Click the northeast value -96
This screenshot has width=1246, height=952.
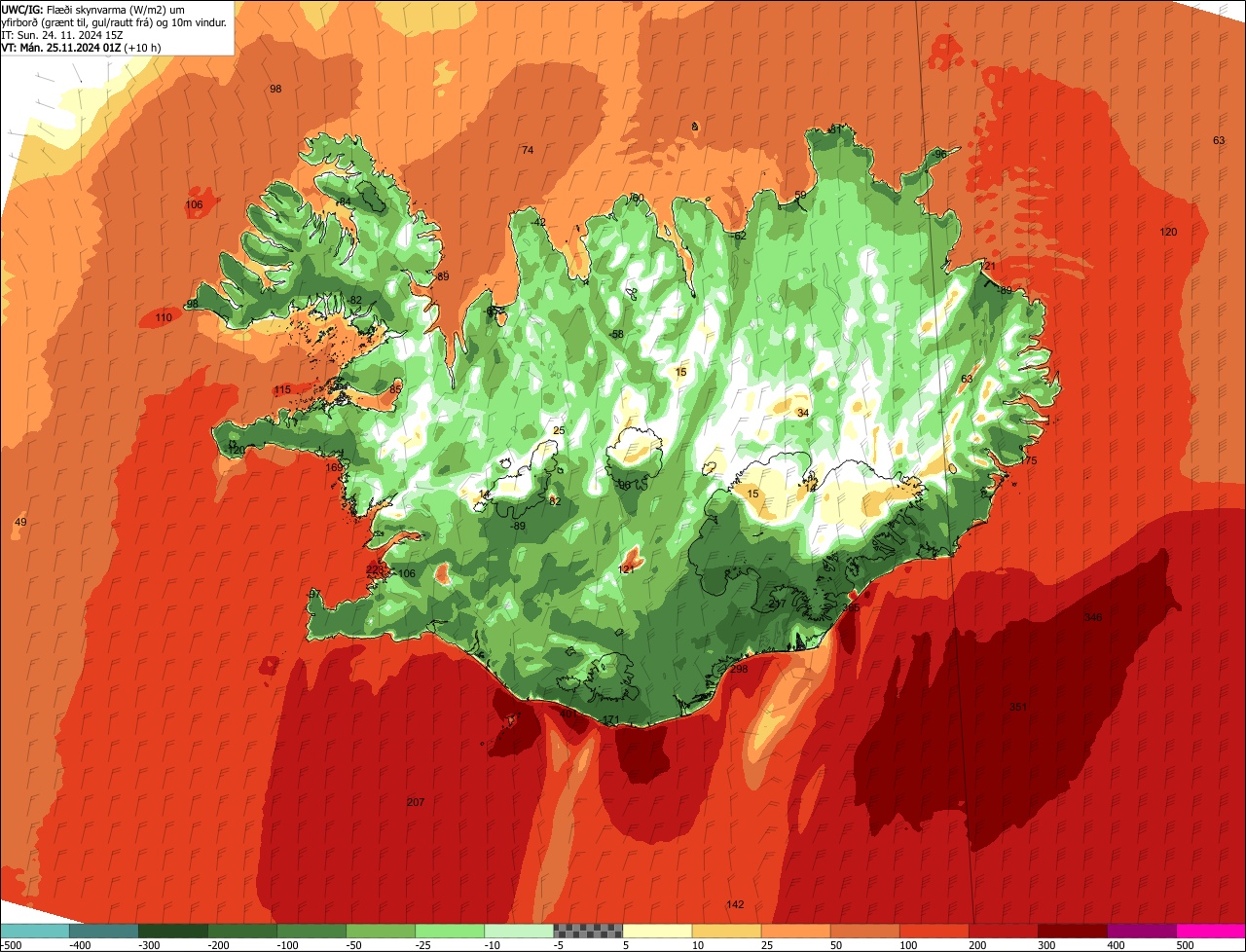(938, 154)
